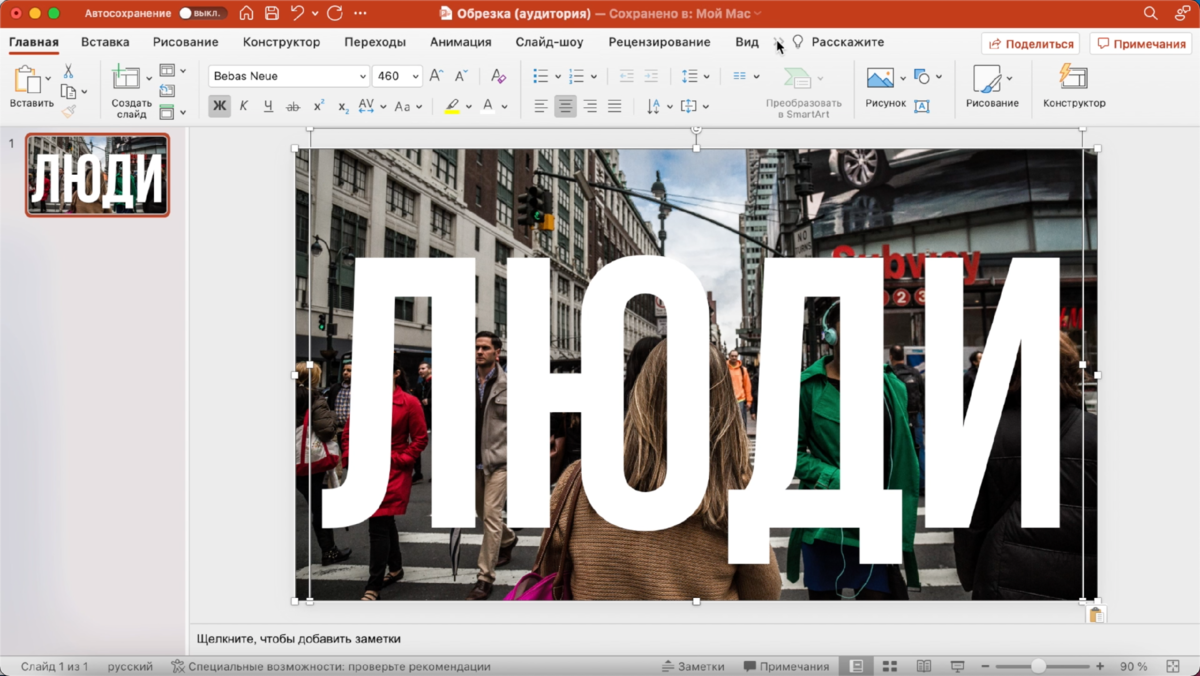Toggle bold (Ж) formatting
Image resolution: width=1200 pixels, height=676 pixels.
(219, 106)
